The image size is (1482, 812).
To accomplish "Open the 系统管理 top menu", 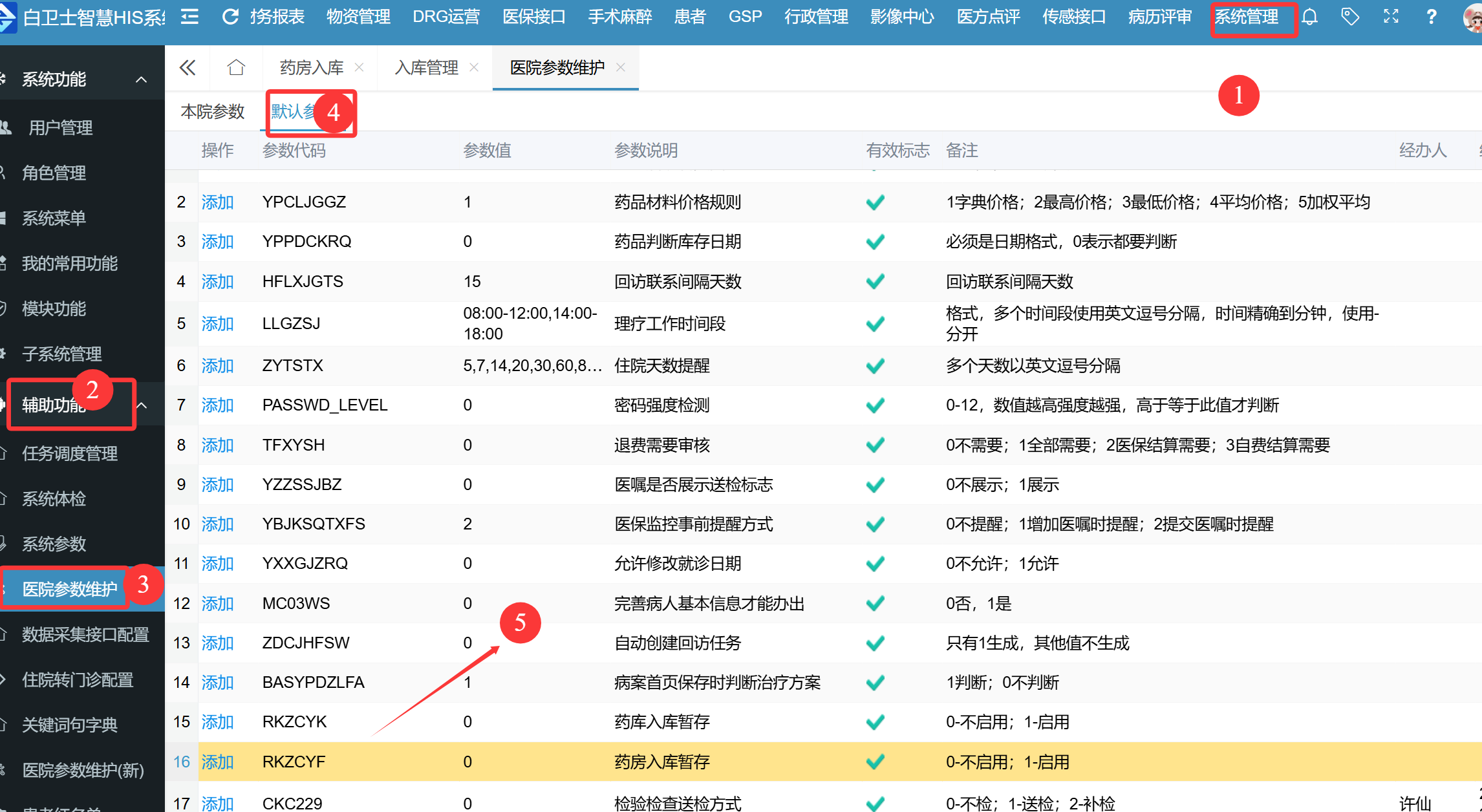I will (1246, 17).
